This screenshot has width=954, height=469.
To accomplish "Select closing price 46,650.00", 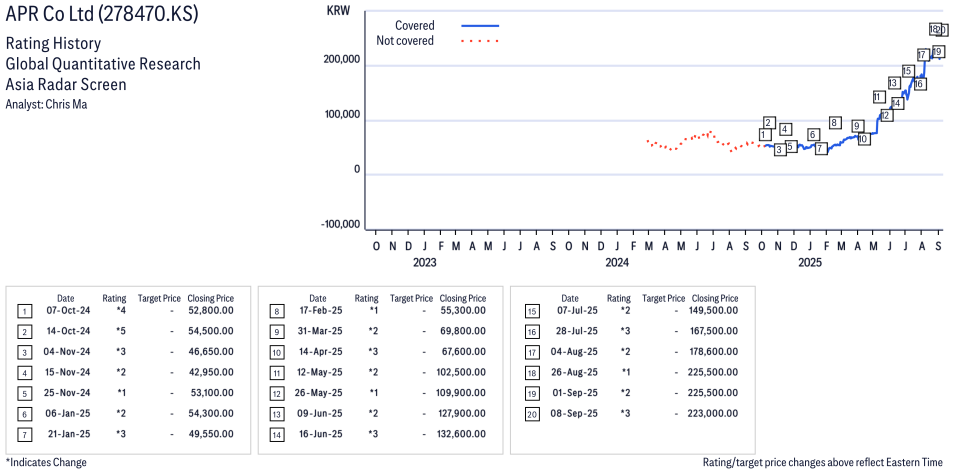I will pyautogui.click(x=211, y=352).
